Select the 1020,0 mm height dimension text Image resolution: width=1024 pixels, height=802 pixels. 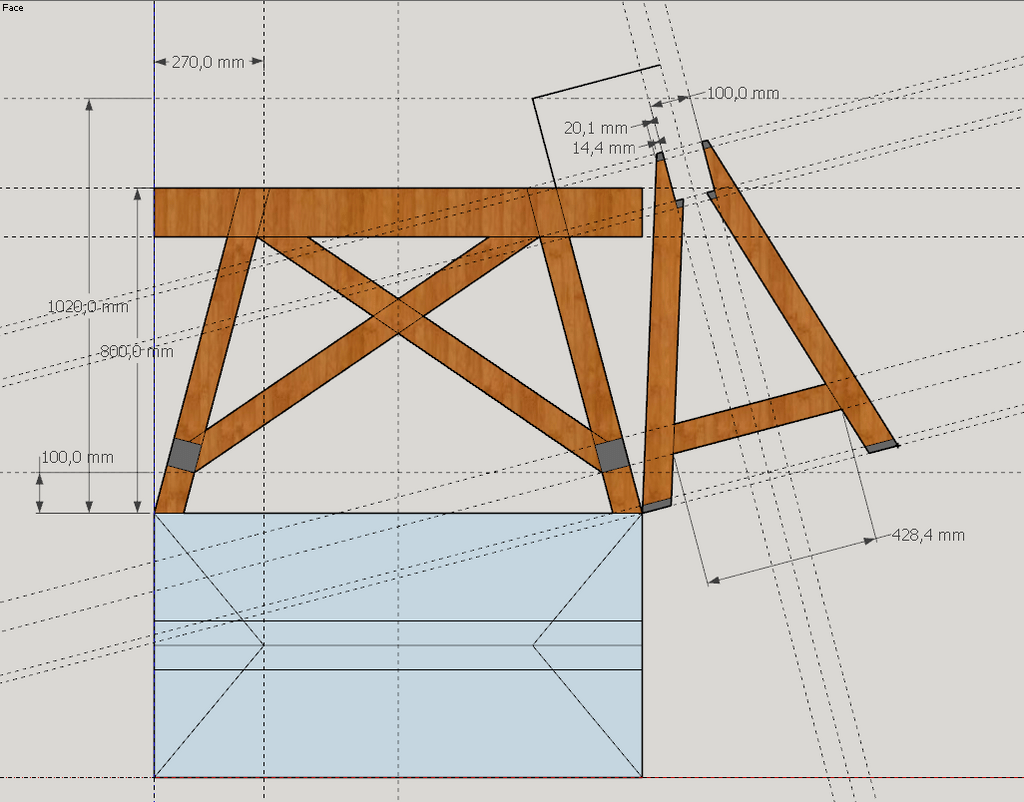88,307
